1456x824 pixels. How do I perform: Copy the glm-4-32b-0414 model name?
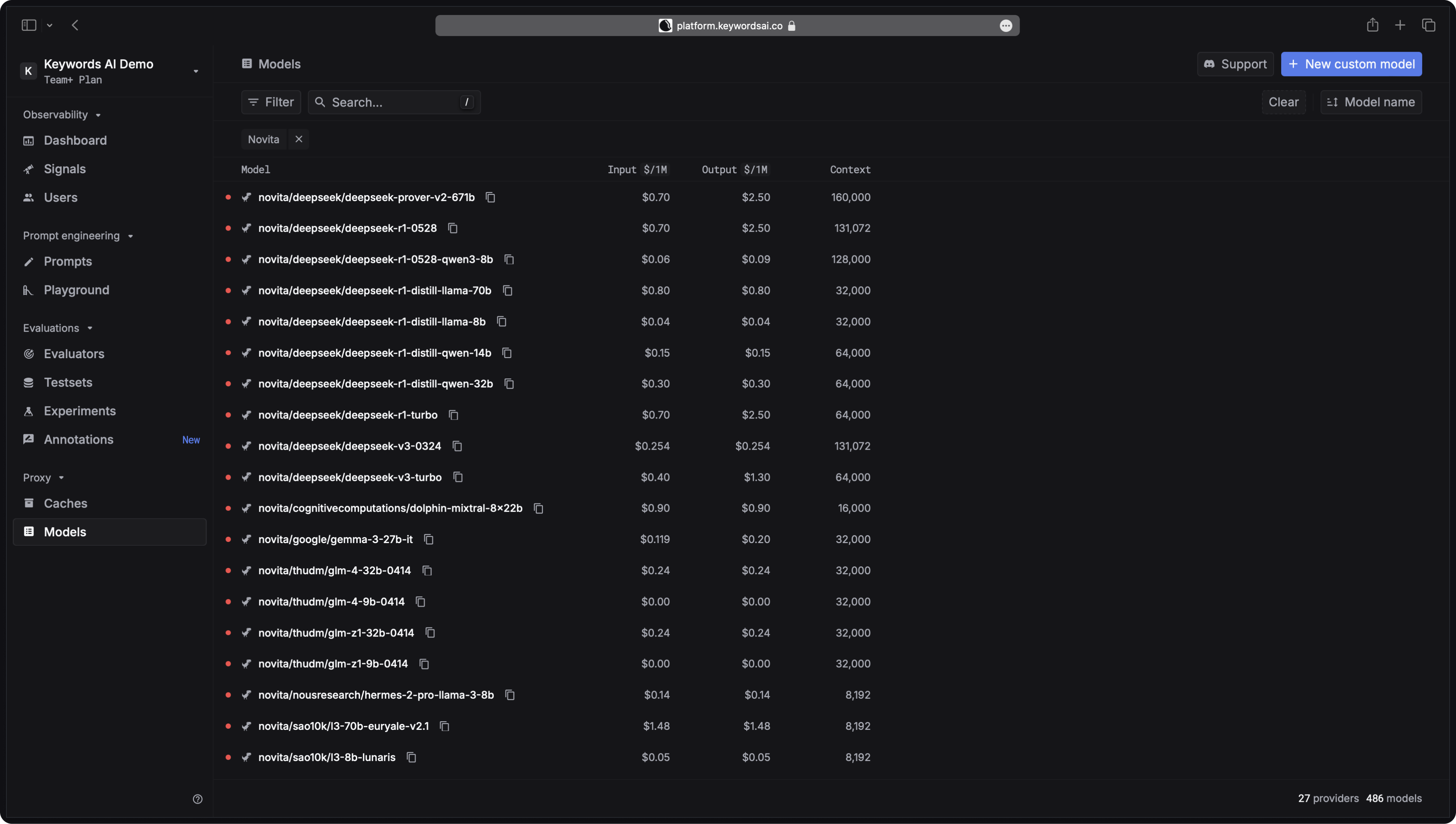[x=427, y=570]
